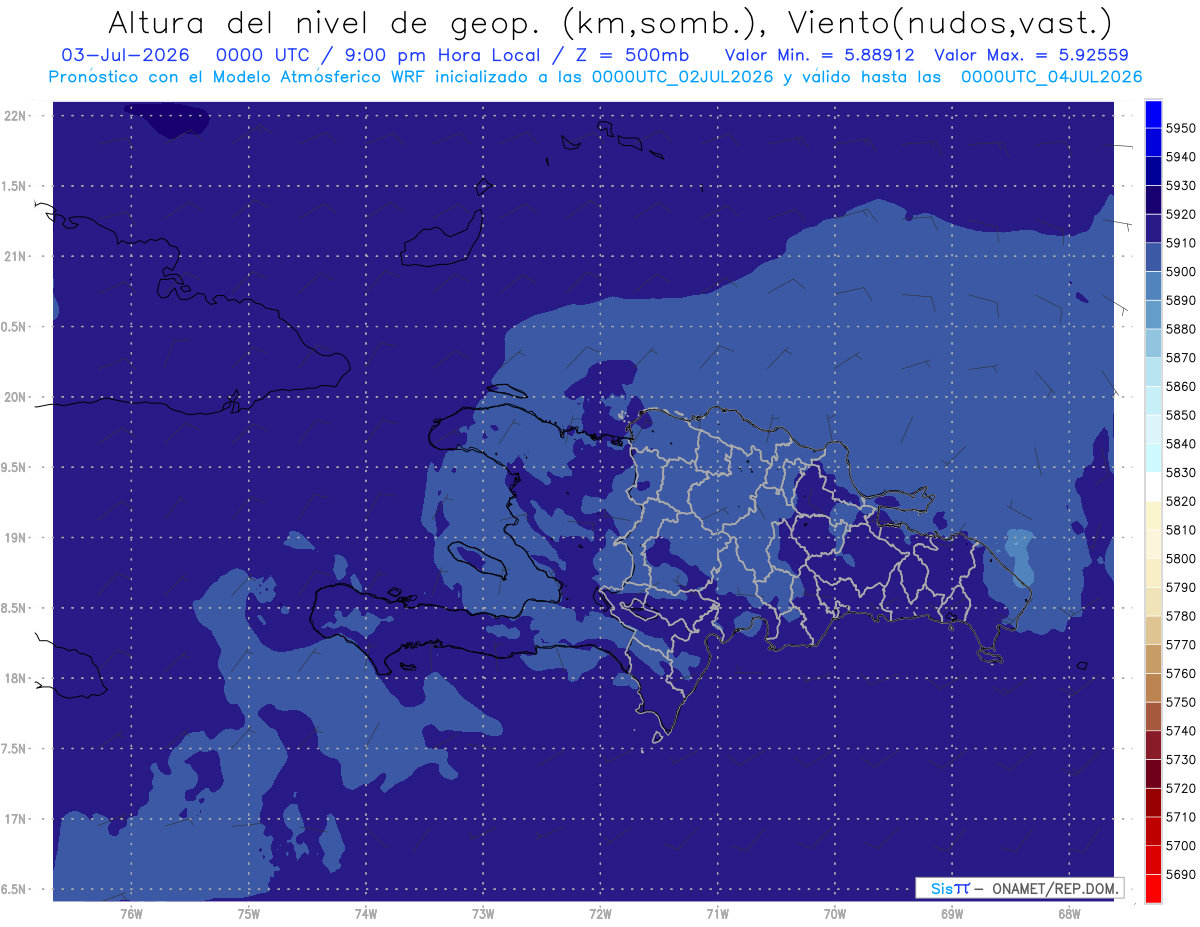Click the '69W' longitude label
The width and height of the screenshot is (1200, 927).
pyautogui.click(x=951, y=913)
